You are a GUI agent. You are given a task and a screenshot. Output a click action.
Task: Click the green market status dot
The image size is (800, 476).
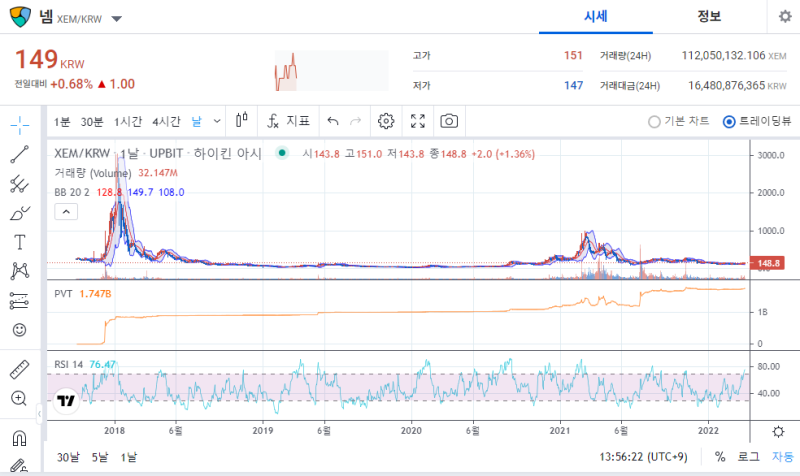282,153
